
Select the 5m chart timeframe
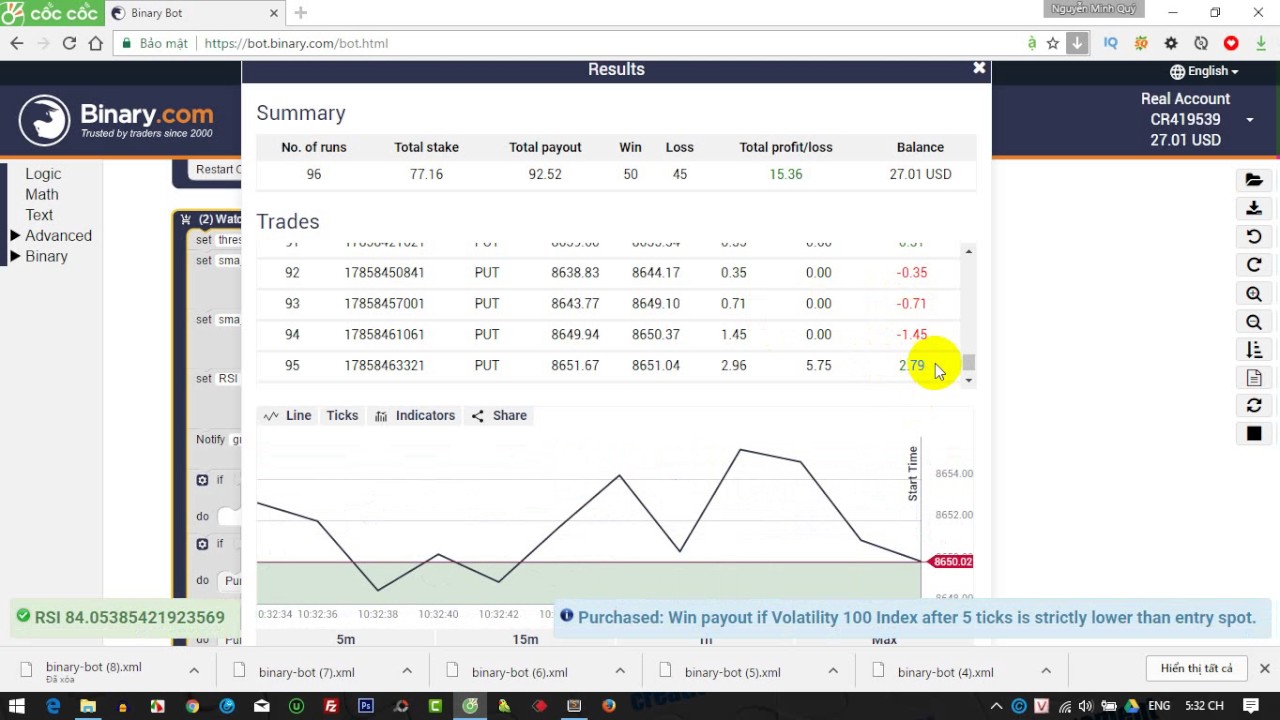346,639
